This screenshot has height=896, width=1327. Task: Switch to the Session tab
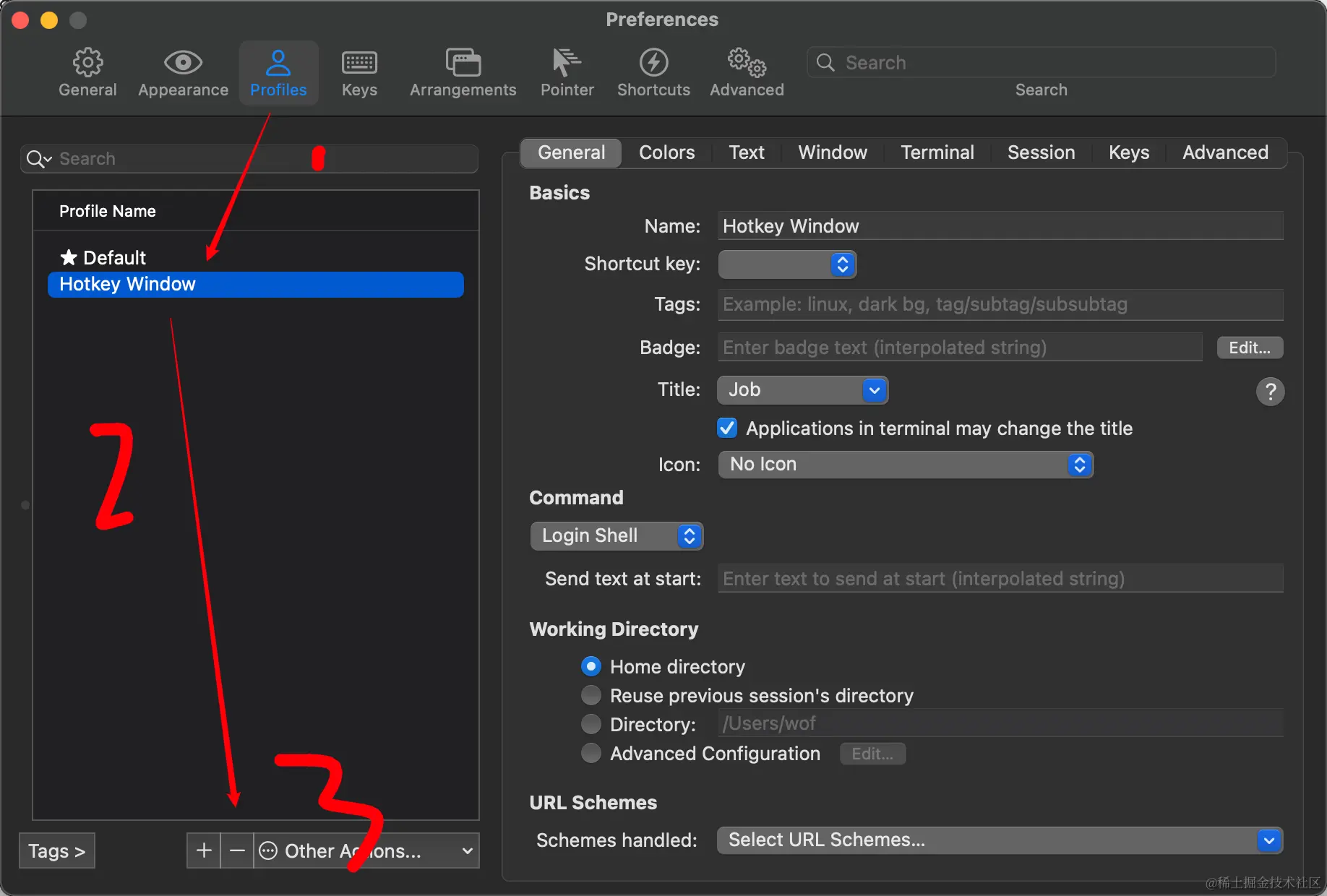coord(1041,152)
